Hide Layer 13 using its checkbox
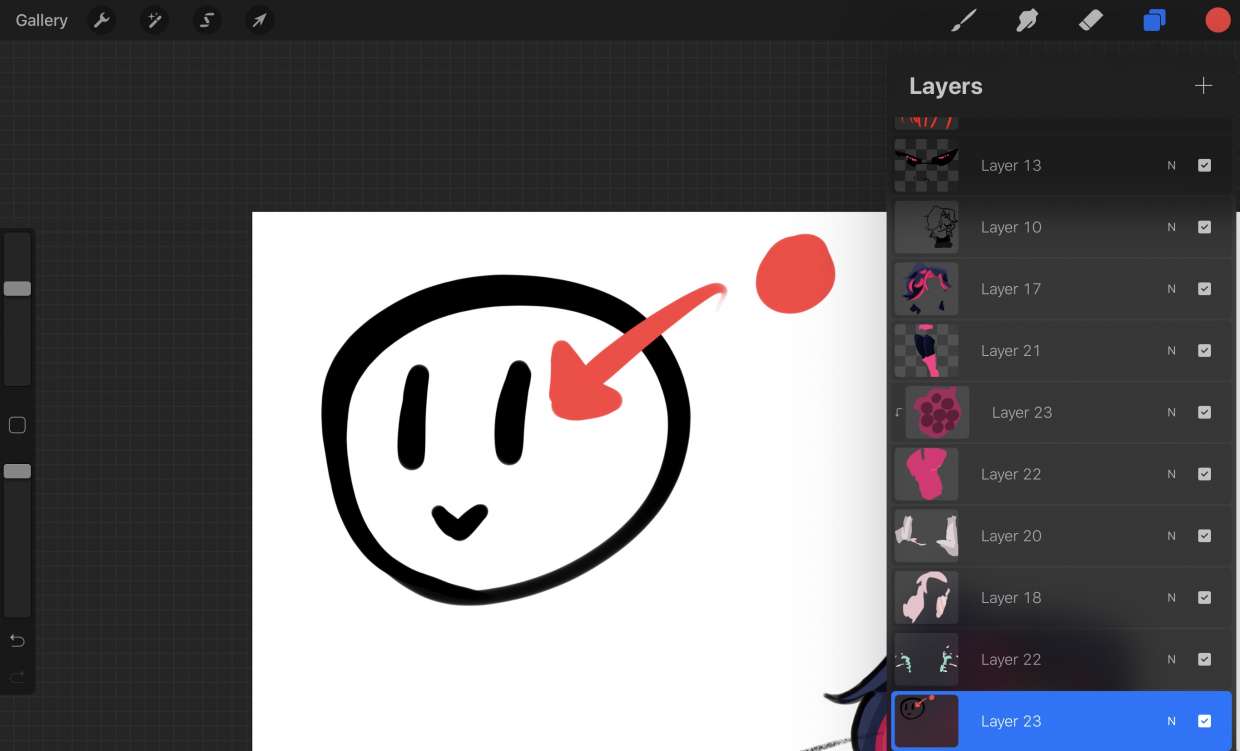 [1204, 166]
